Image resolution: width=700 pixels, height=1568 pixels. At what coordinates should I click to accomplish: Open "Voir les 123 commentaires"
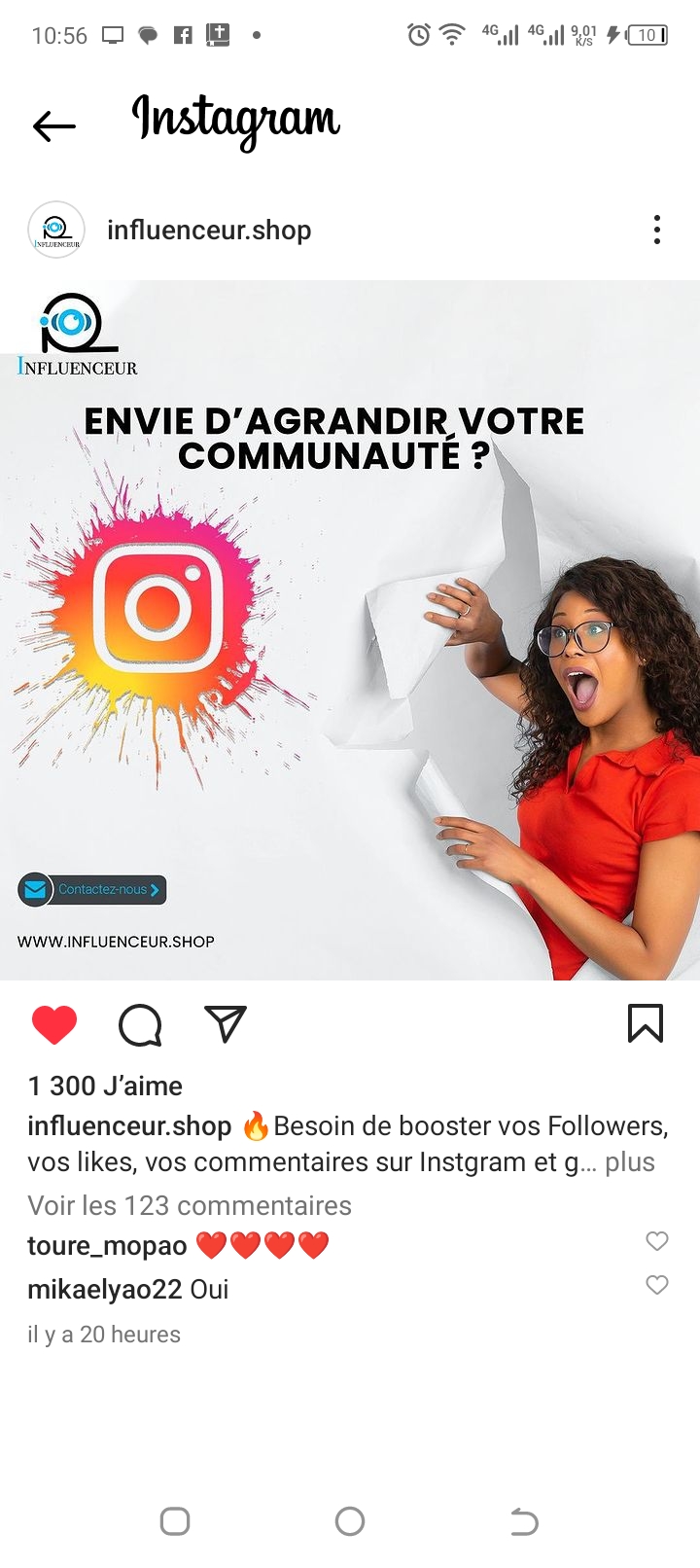click(x=190, y=1206)
